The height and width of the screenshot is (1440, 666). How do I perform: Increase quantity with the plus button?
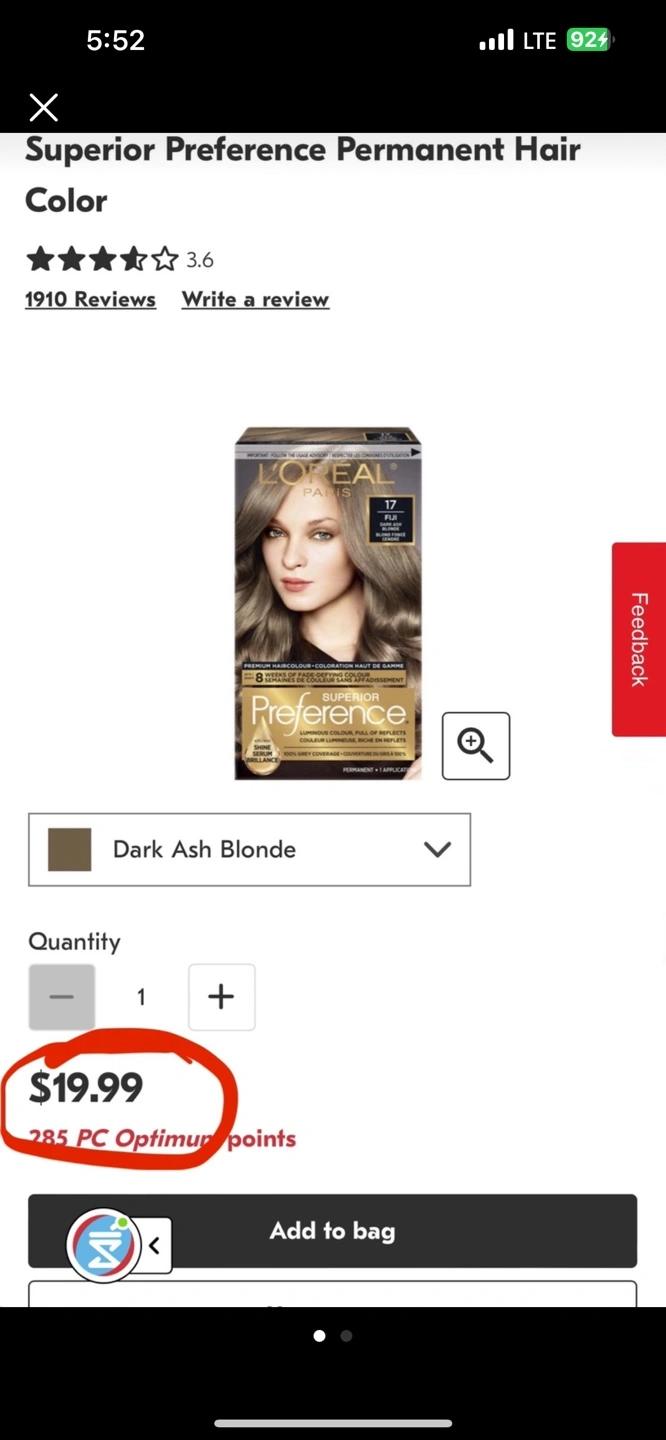[x=222, y=997]
